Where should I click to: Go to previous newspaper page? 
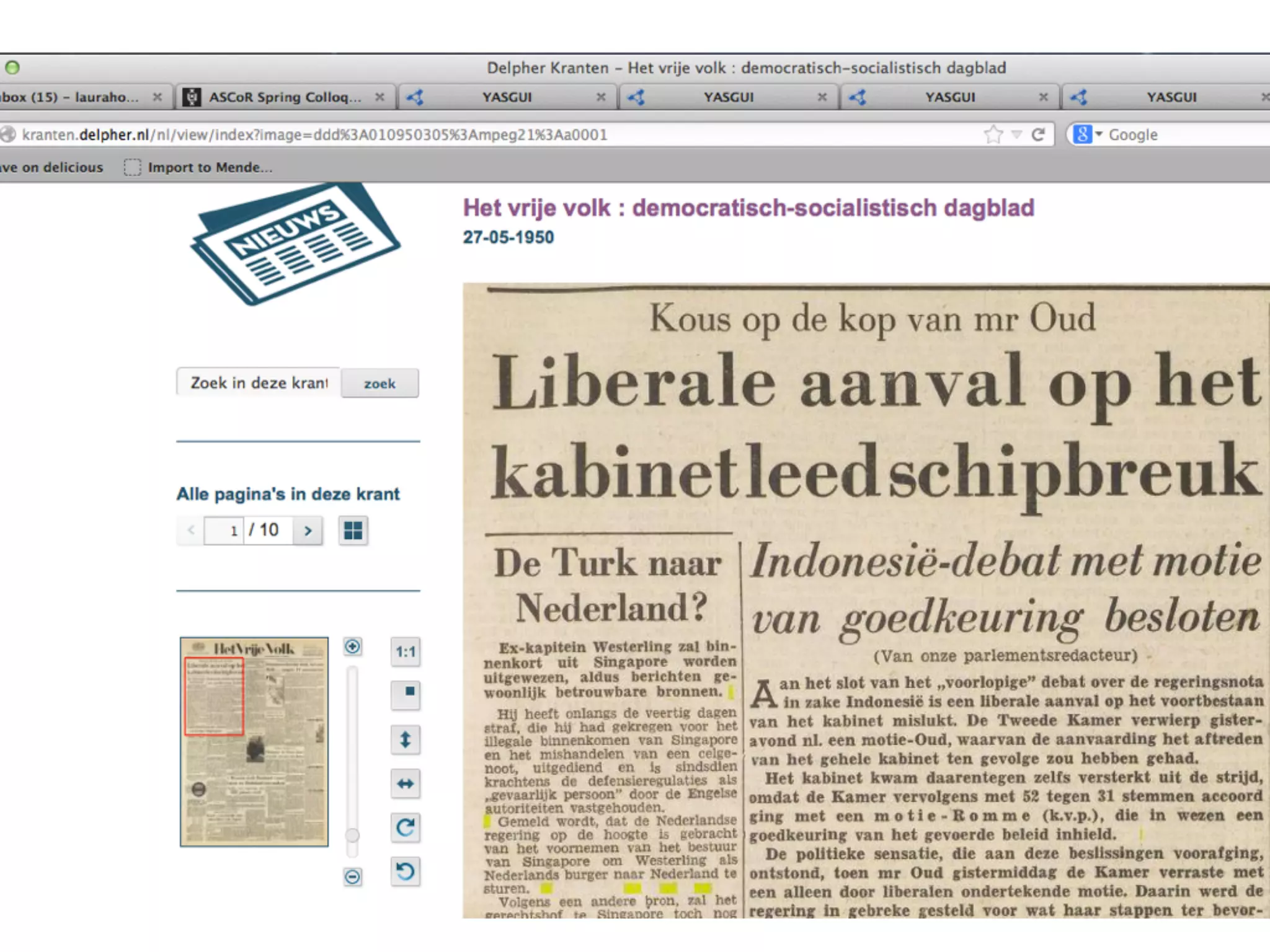[191, 531]
